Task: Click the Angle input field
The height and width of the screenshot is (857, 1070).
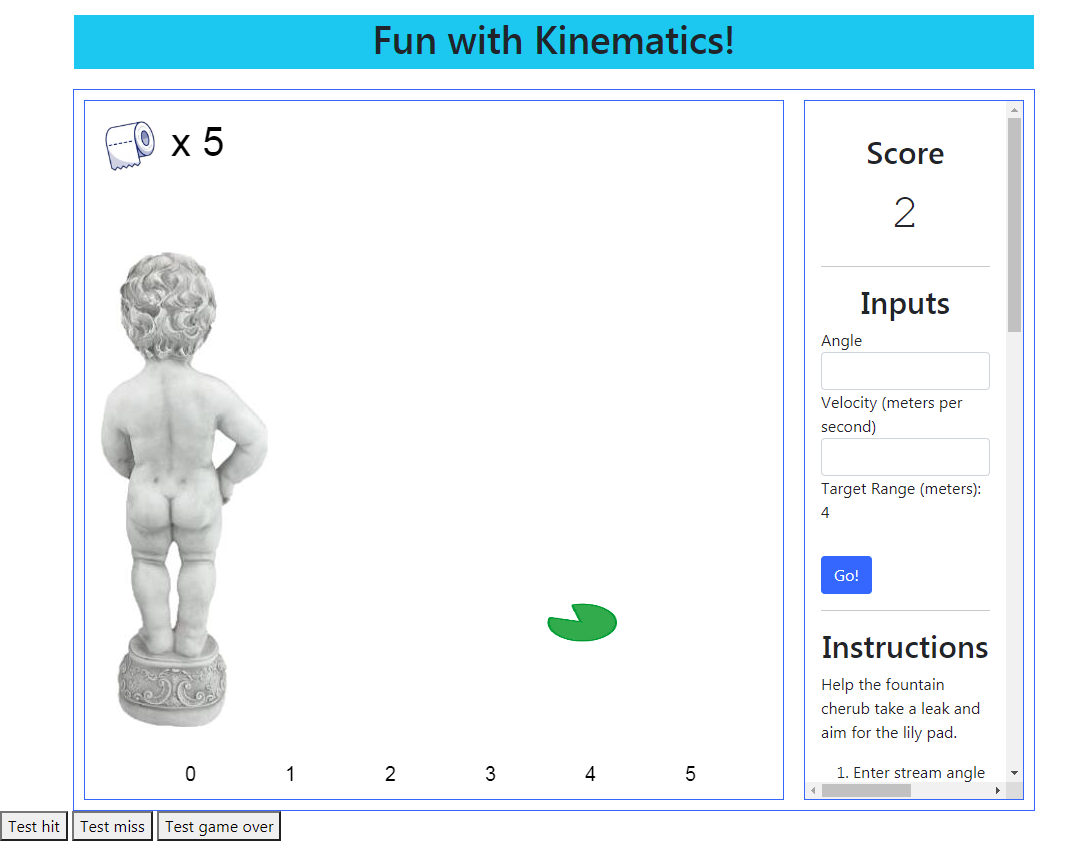Action: tap(905, 371)
